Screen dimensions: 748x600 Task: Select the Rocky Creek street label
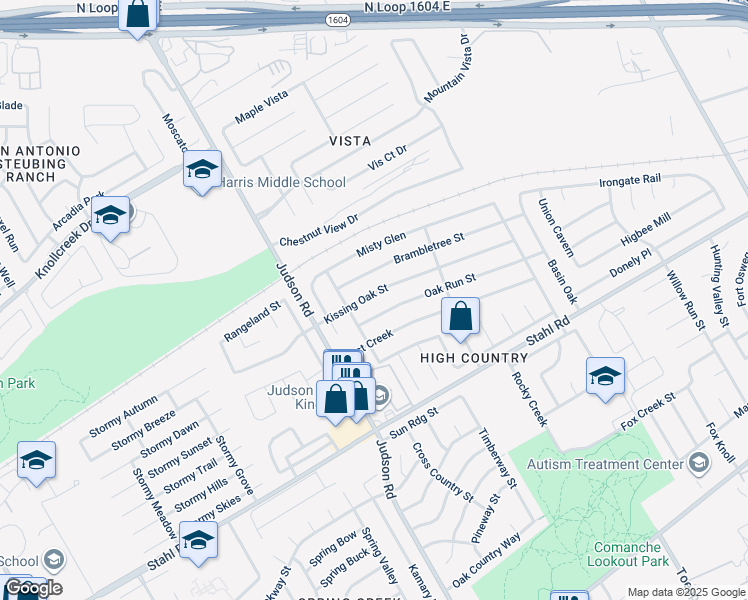[530, 399]
